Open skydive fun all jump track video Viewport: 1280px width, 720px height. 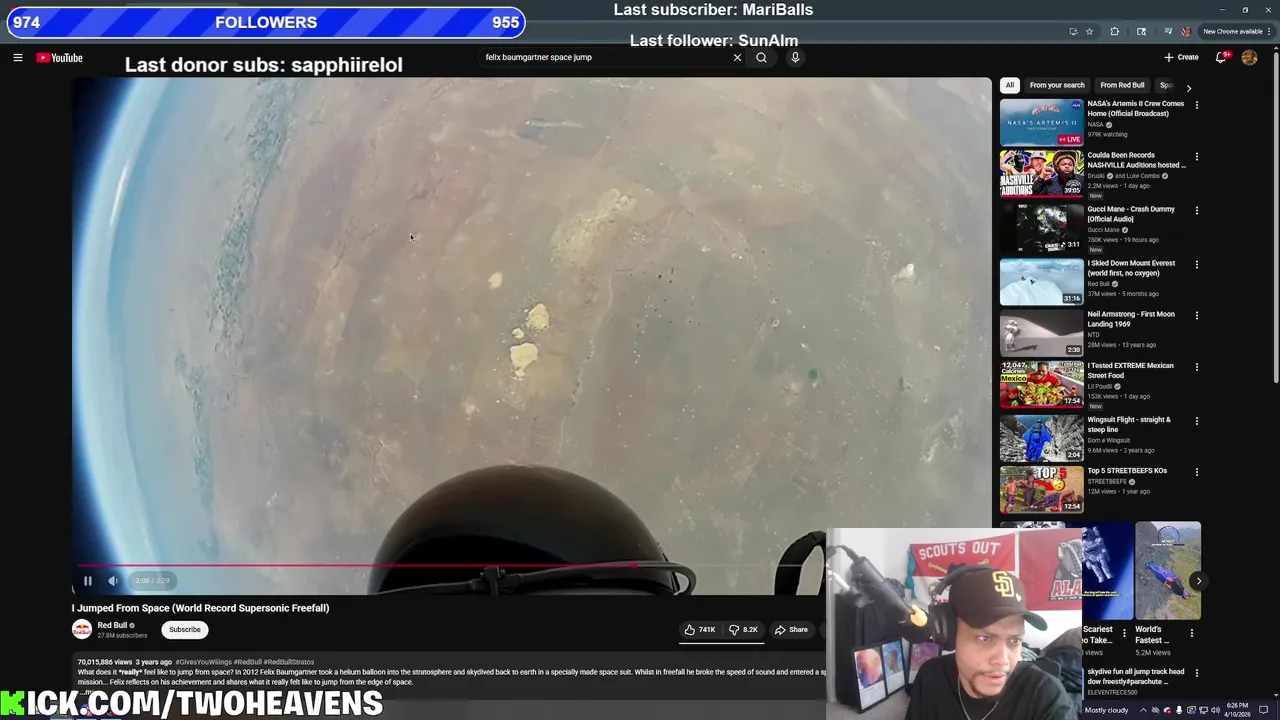click(x=1135, y=676)
